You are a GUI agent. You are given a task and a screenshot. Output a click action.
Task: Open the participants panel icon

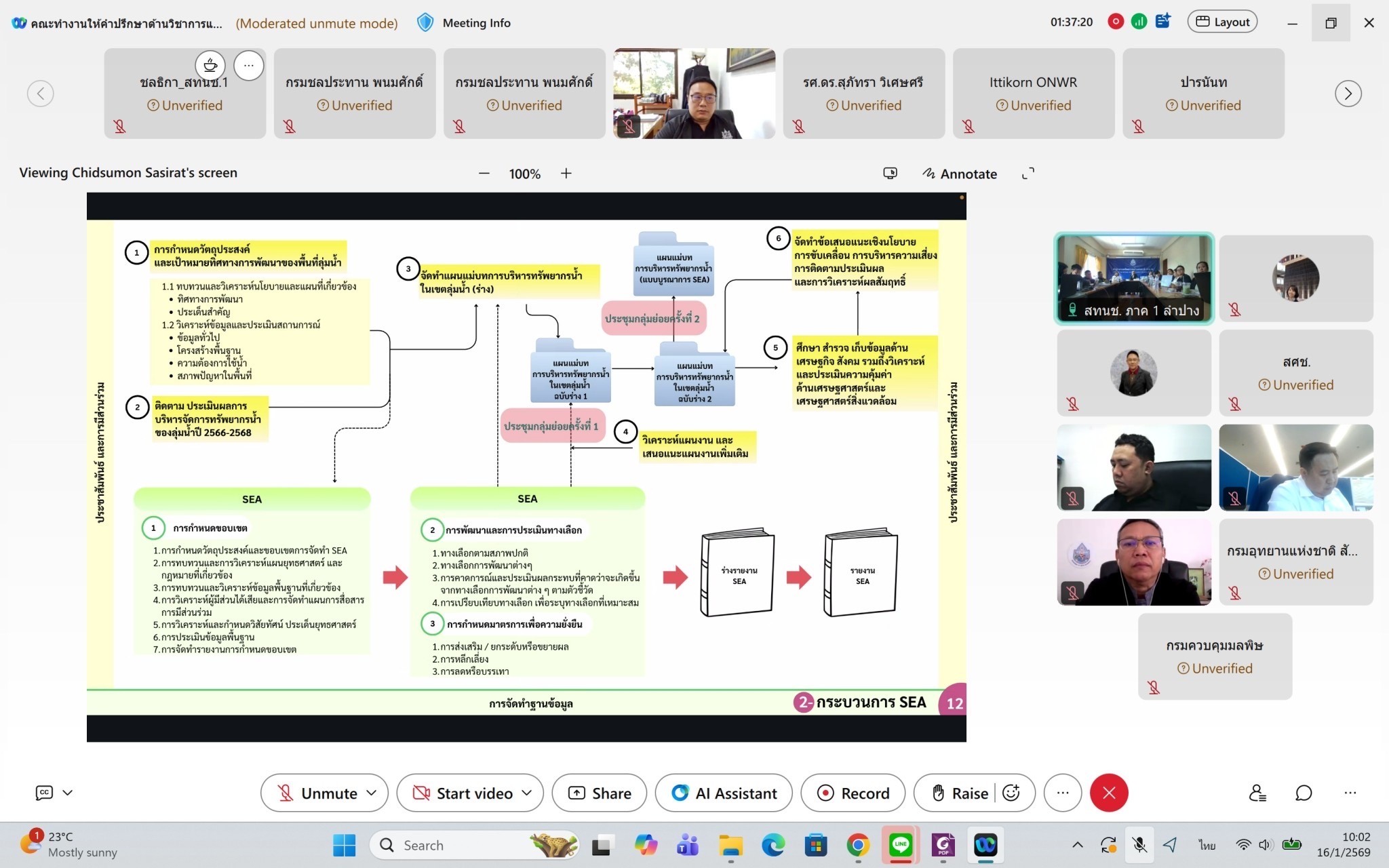point(1257,793)
